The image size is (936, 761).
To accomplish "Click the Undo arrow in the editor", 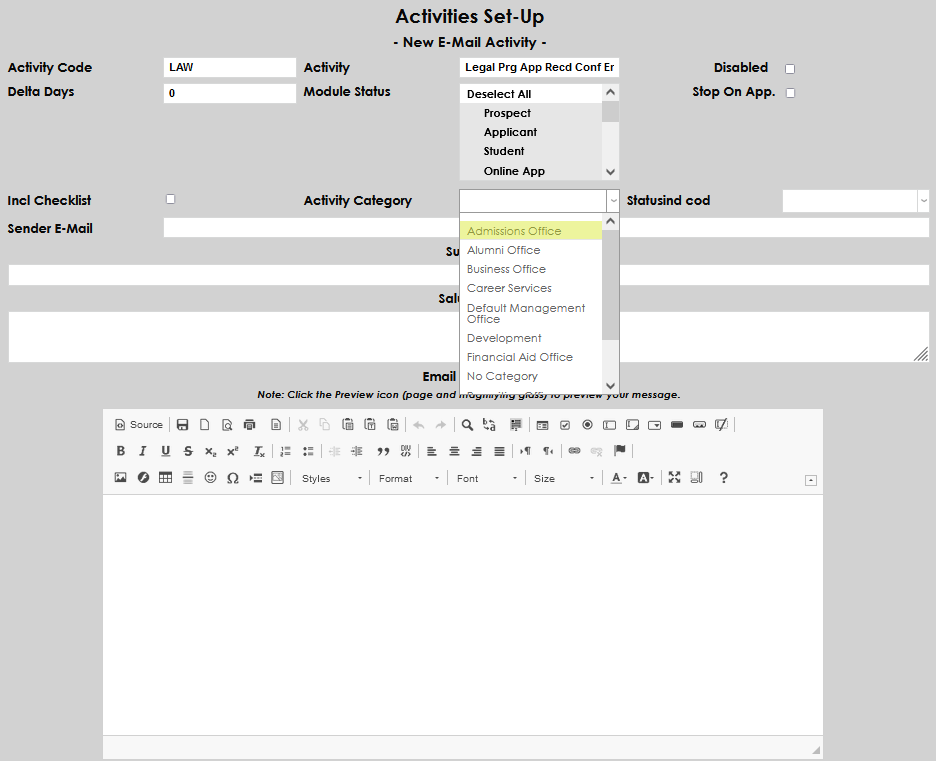I will [417, 424].
